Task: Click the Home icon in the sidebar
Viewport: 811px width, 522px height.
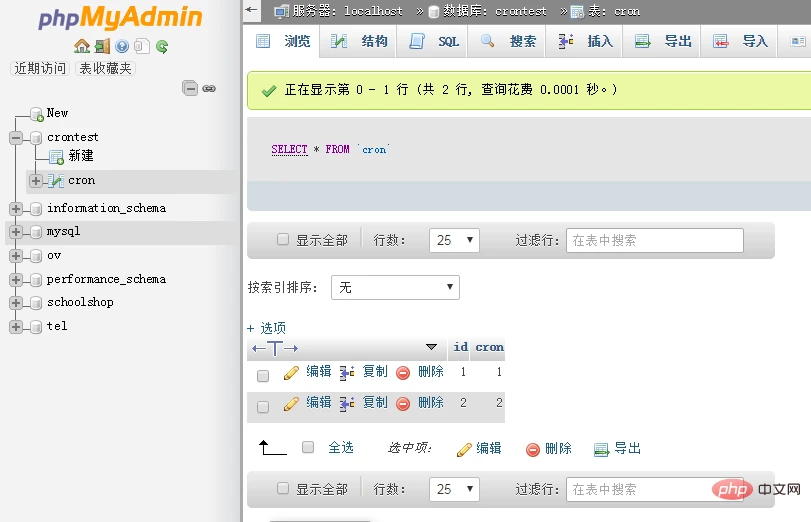Action: pos(82,46)
